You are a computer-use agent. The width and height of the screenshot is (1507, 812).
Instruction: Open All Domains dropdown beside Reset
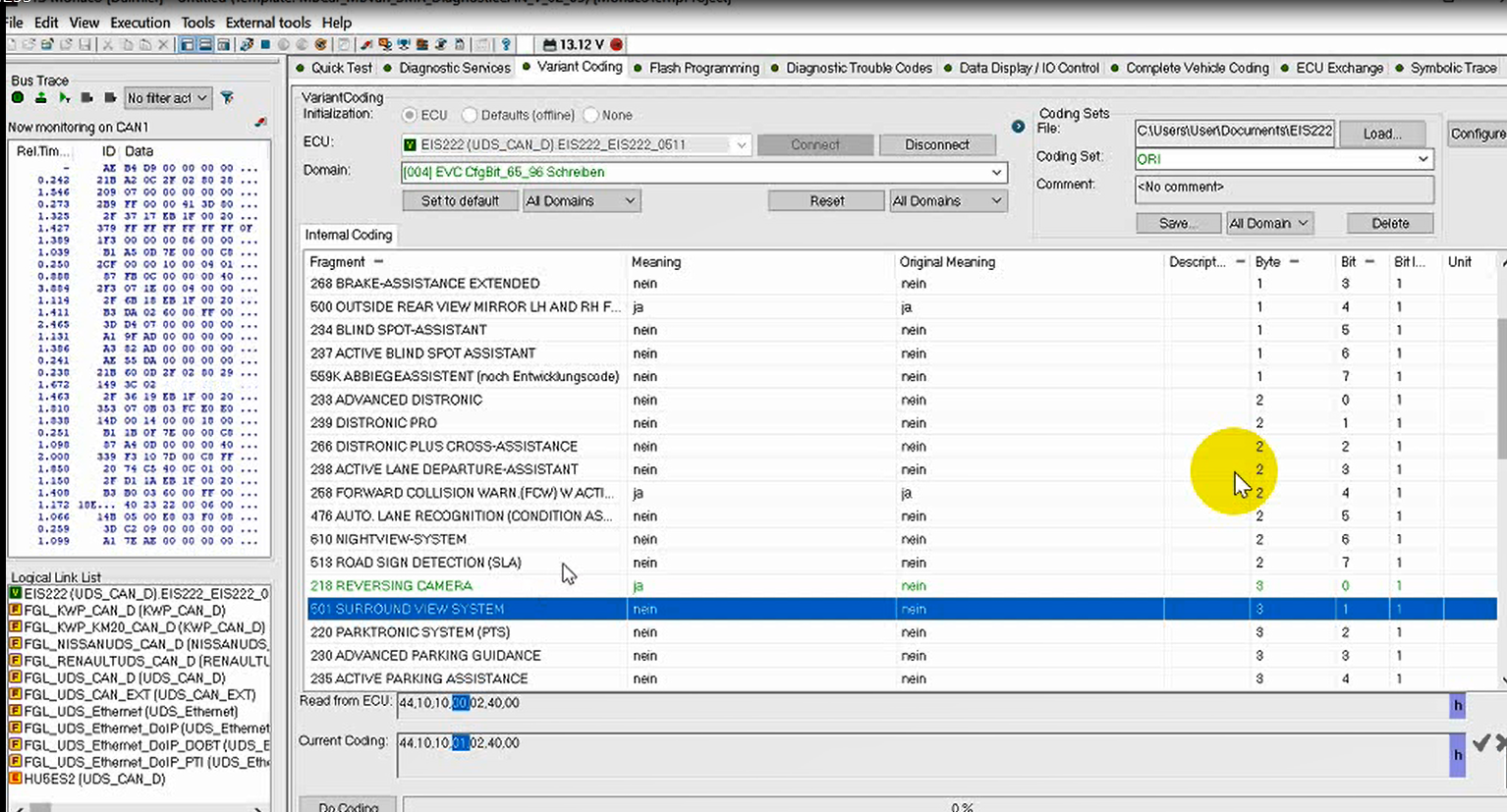point(948,200)
